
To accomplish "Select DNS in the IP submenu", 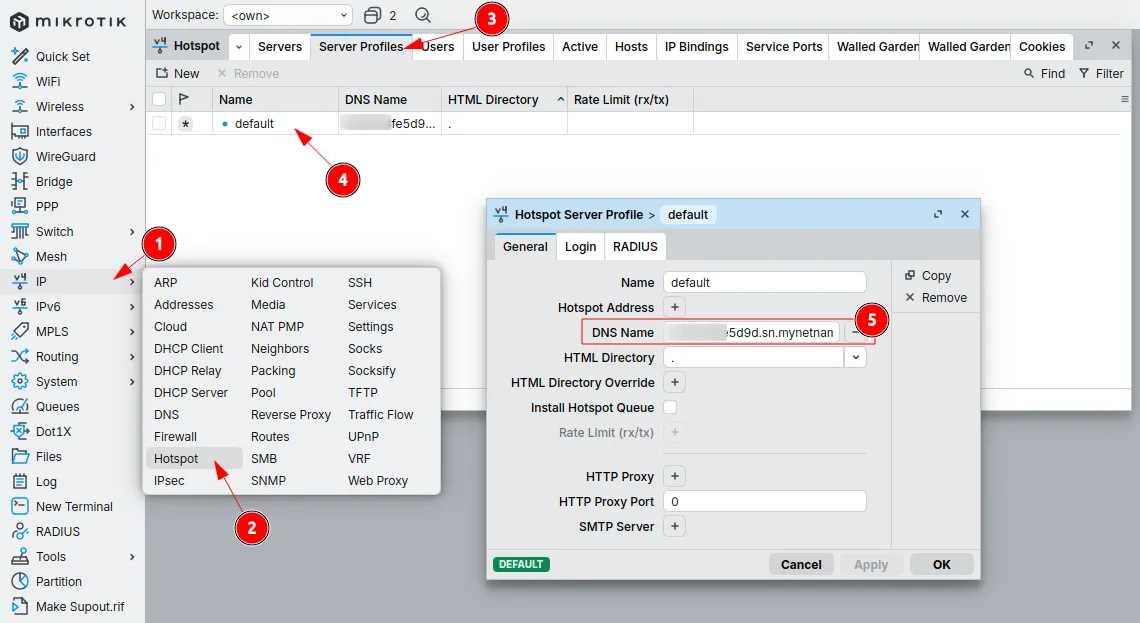I will [166, 414].
